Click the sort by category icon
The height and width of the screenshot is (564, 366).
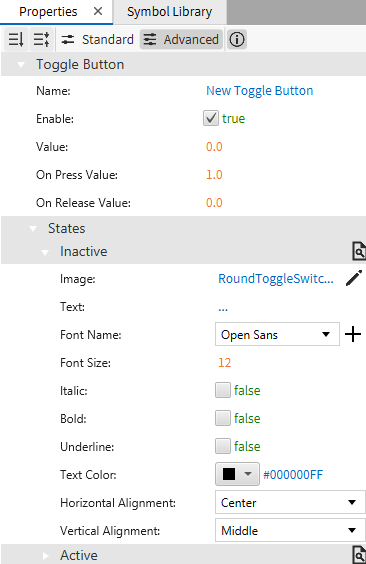pyautogui.click(x=42, y=39)
